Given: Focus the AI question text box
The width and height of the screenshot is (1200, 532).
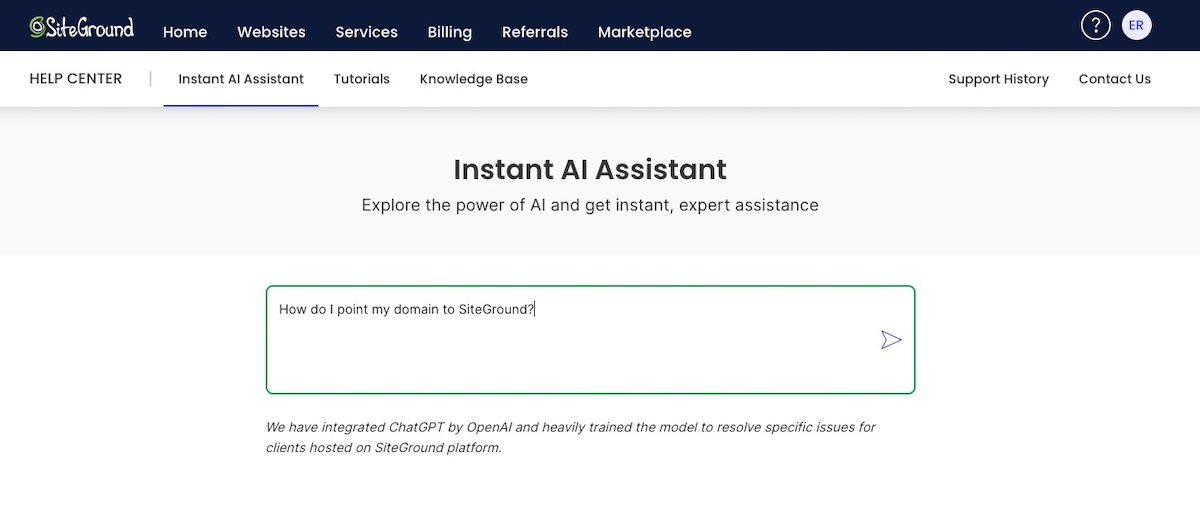Looking at the screenshot, I should coord(590,340).
